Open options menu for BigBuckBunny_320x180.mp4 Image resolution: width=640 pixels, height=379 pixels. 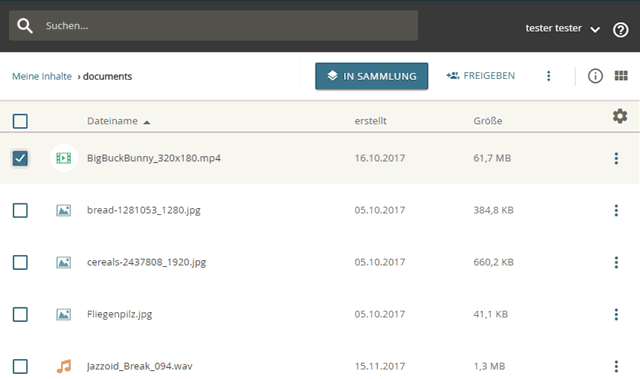[x=616, y=158]
